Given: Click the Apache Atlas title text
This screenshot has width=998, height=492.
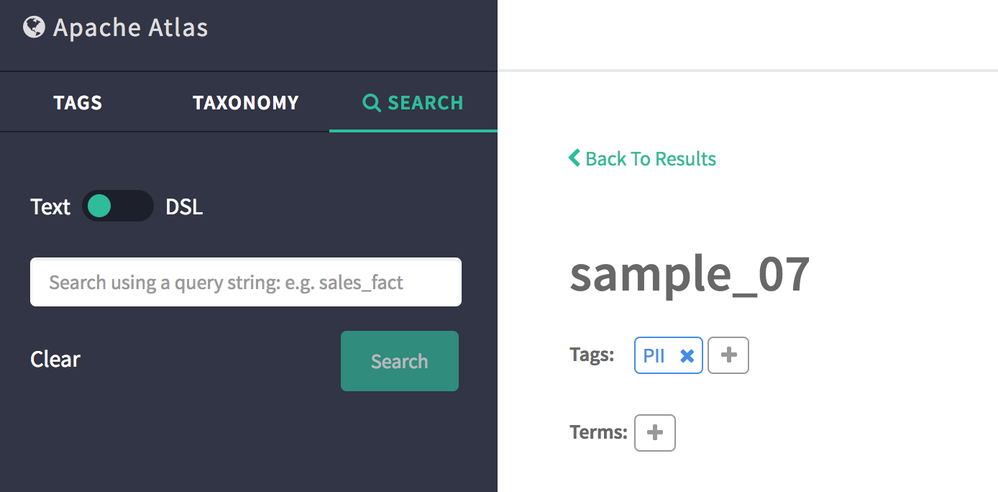Looking at the screenshot, I should click(130, 27).
